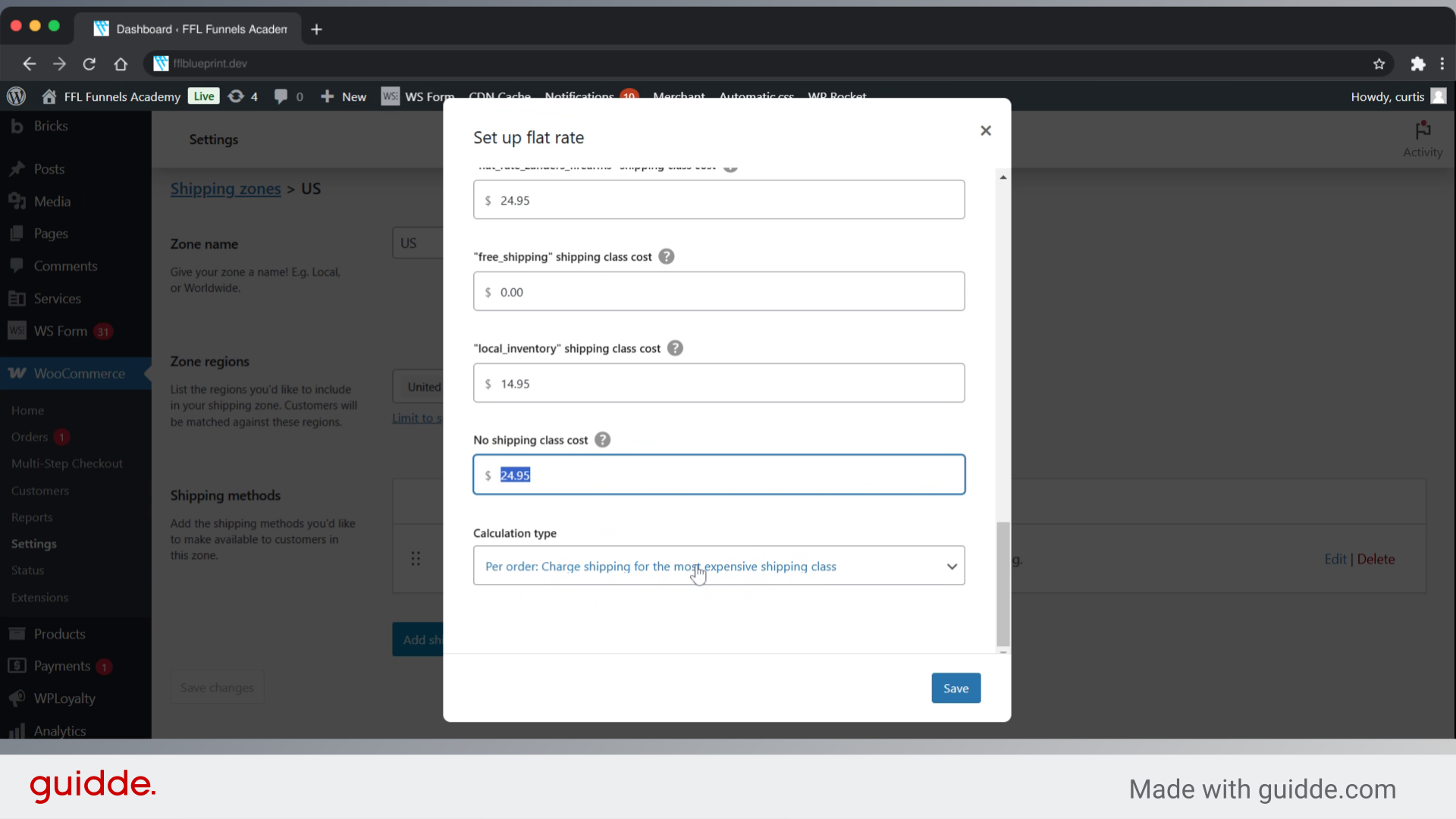1456x819 pixels.
Task: Open Notifications in admin bar
Action: pyautogui.click(x=591, y=96)
